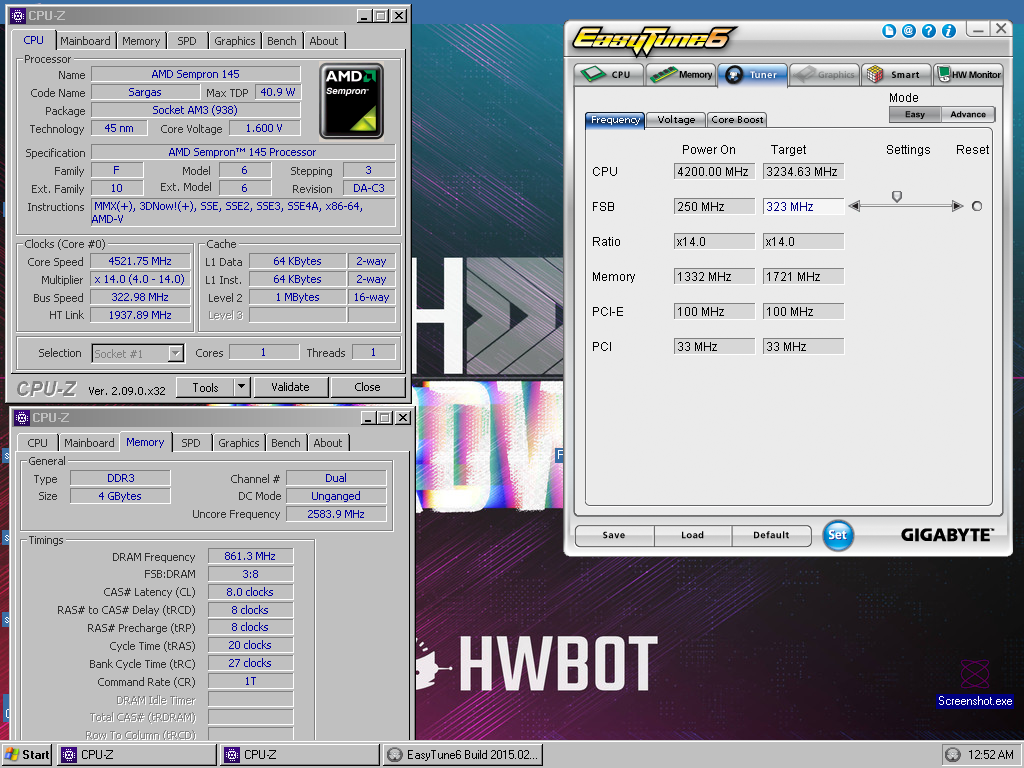This screenshot has width=1024, height=768.
Task: Click the CPU target 3234.63 MHz field
Action: pos(803,172)
